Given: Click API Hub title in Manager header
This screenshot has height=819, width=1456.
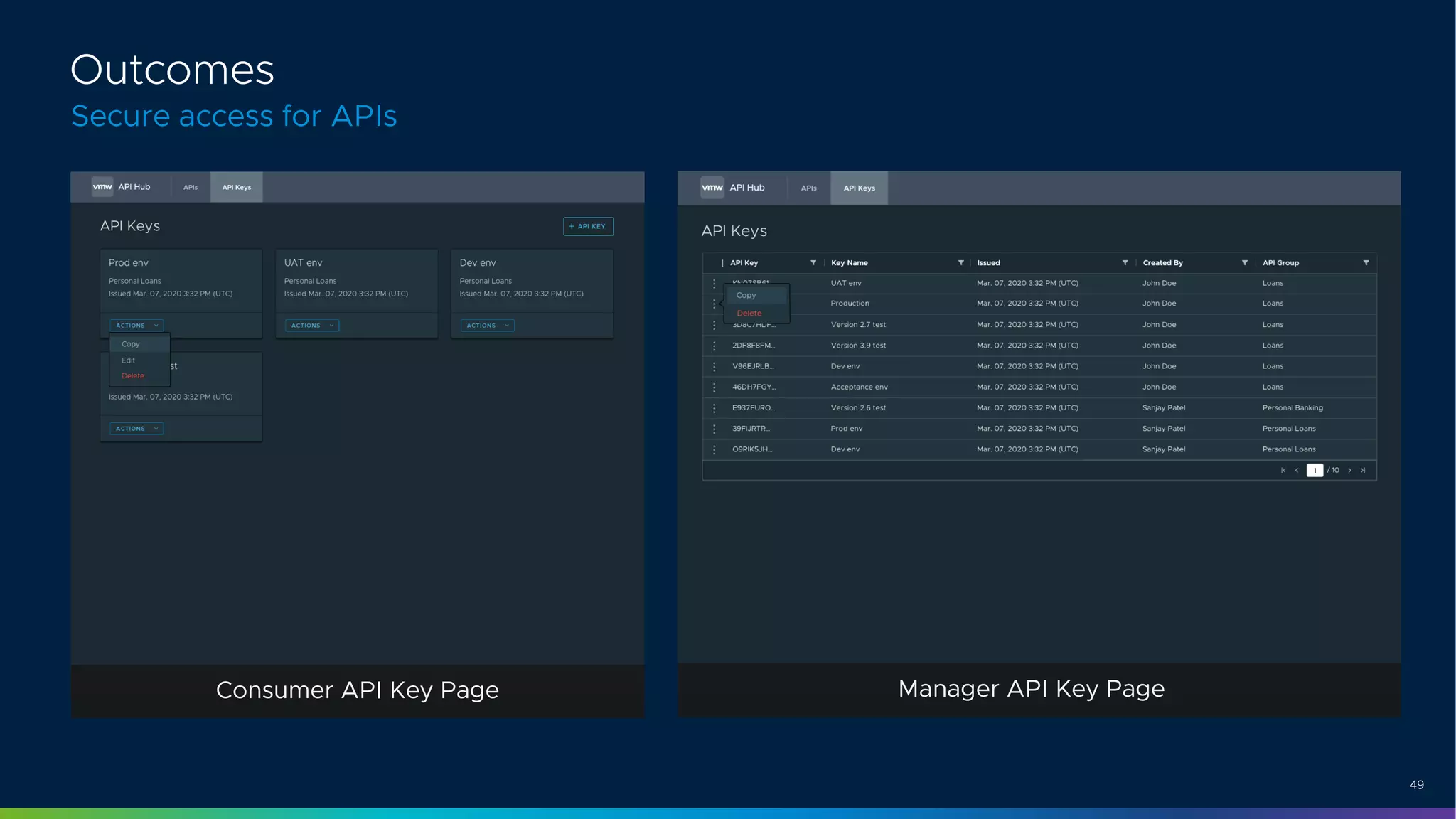Looking at the screenshot, I should pos(747,188).
